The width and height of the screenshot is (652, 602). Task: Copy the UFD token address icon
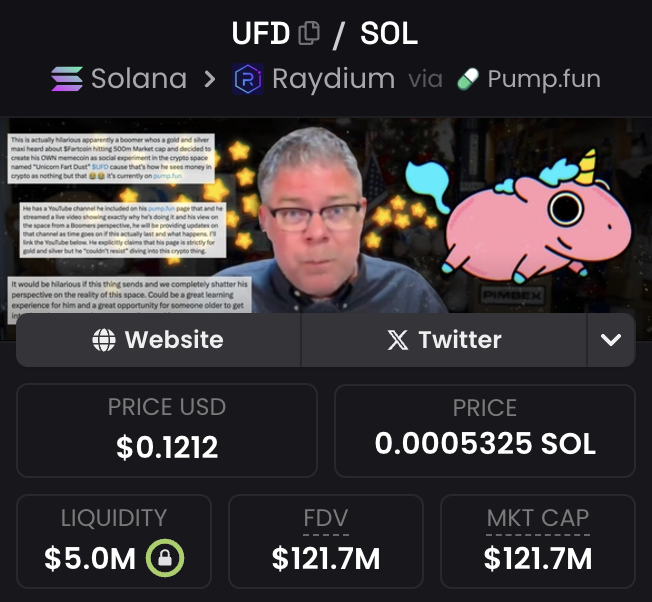point(309,33)
